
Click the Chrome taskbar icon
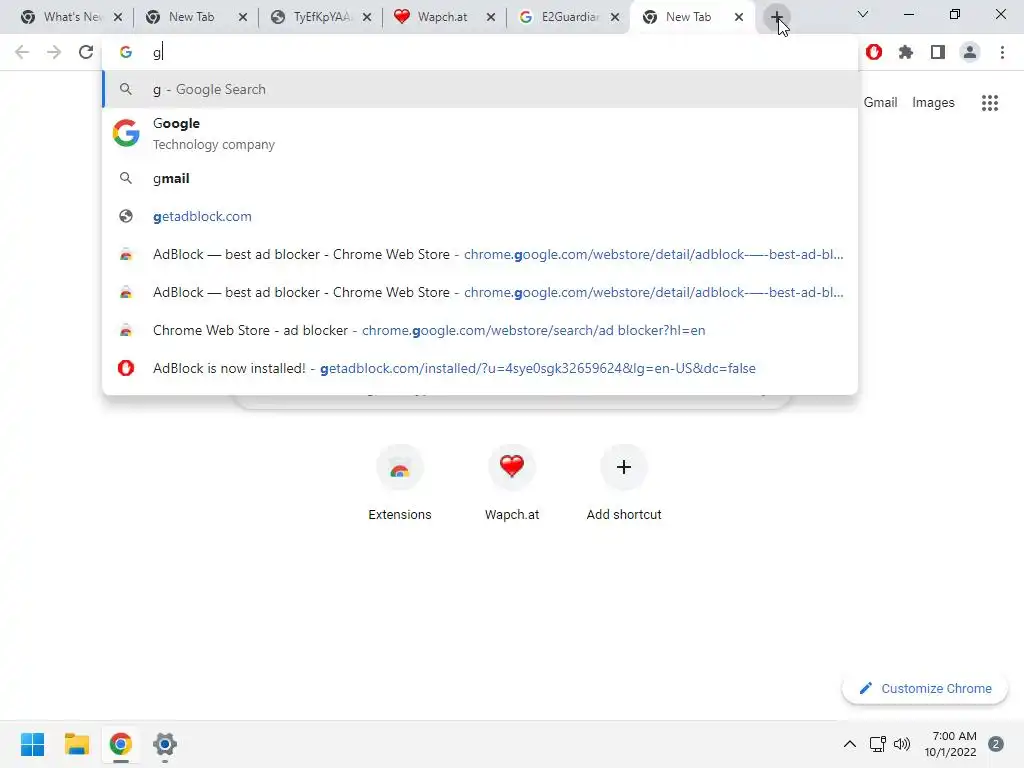121,744
